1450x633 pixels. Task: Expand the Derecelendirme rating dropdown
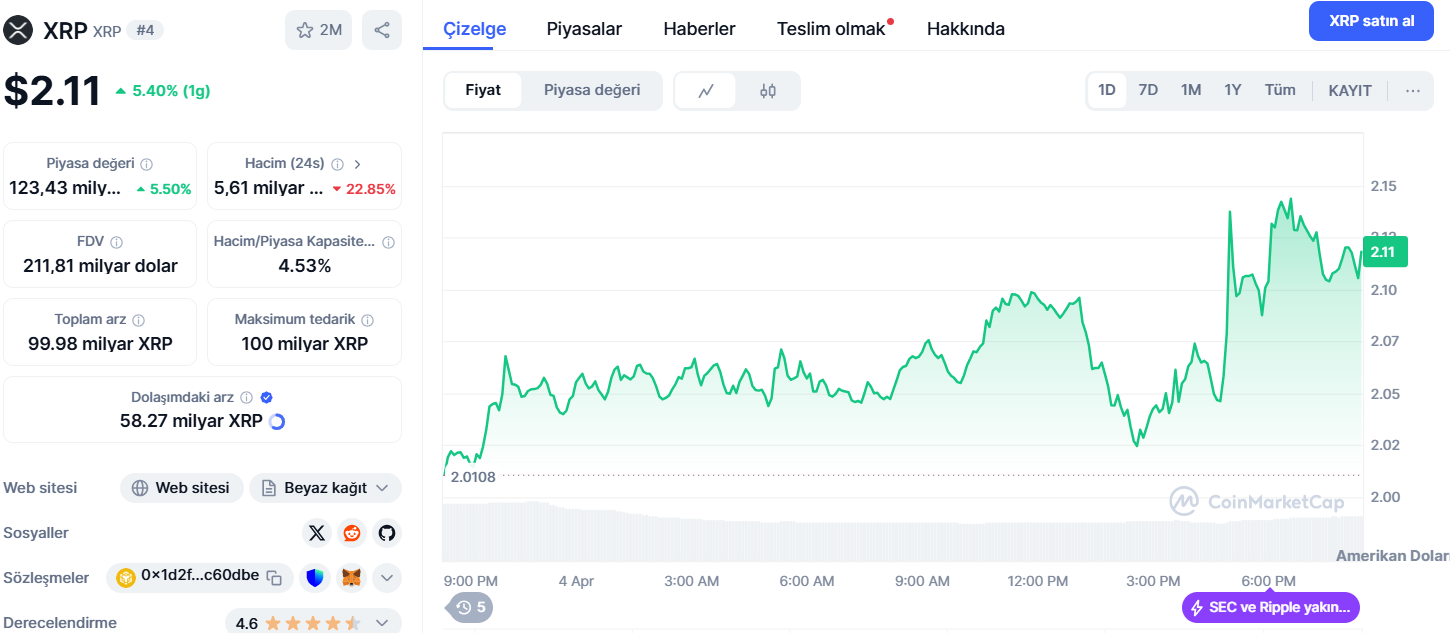[x=382, y=623]
